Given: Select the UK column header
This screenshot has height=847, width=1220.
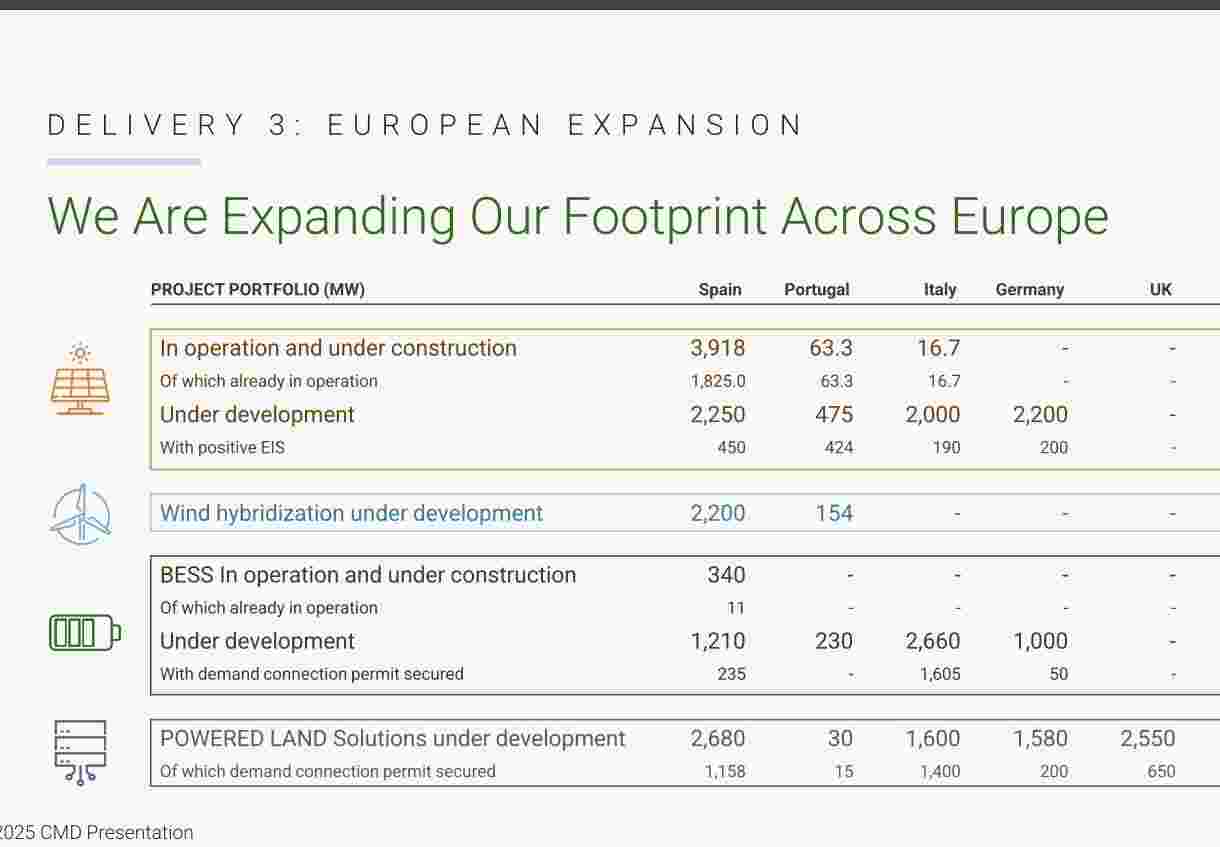Looking at the screenshot, I should coord(1160,290).
